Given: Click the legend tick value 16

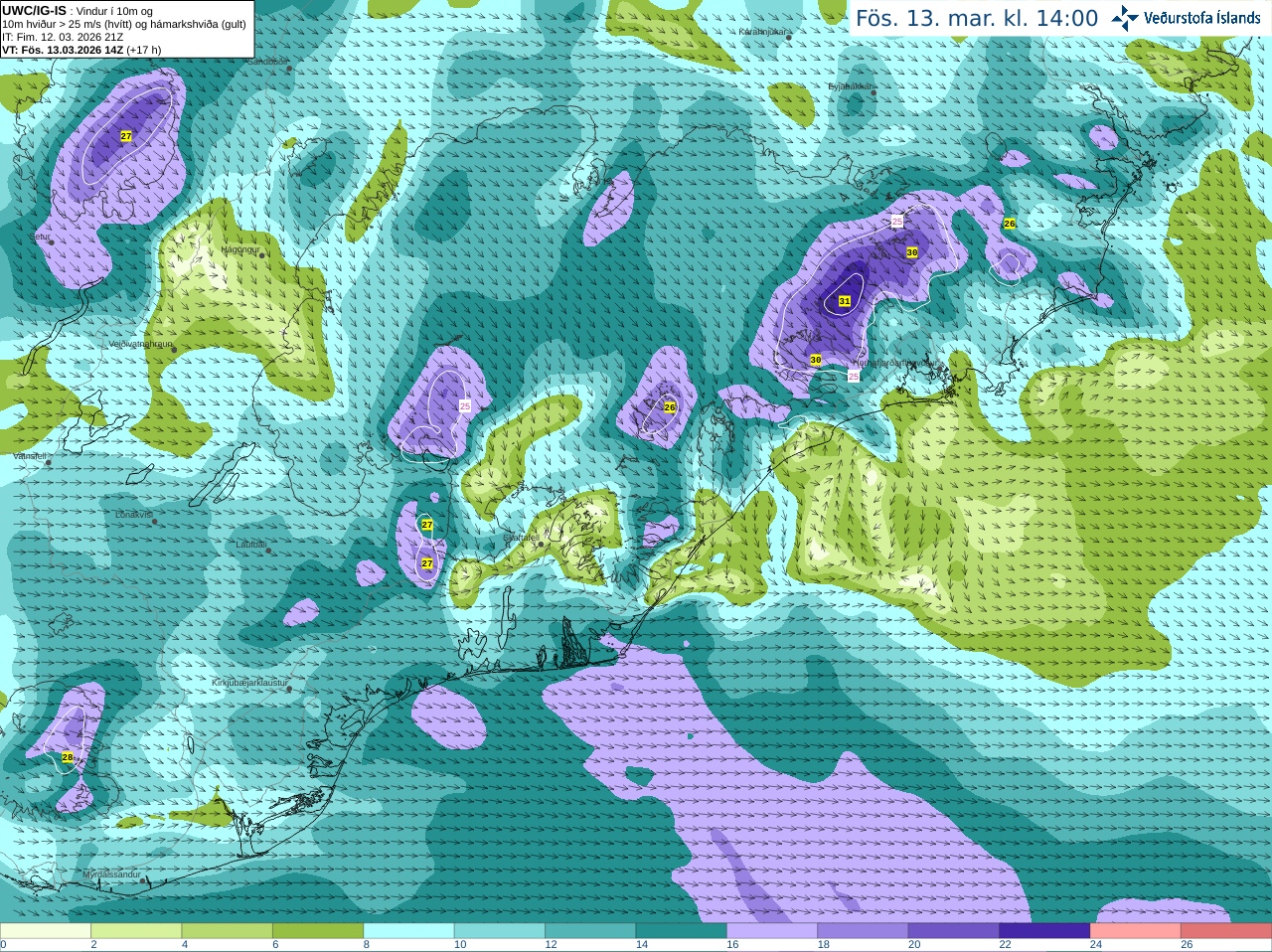Looking at the screenshot, I should tap(732, 945).
